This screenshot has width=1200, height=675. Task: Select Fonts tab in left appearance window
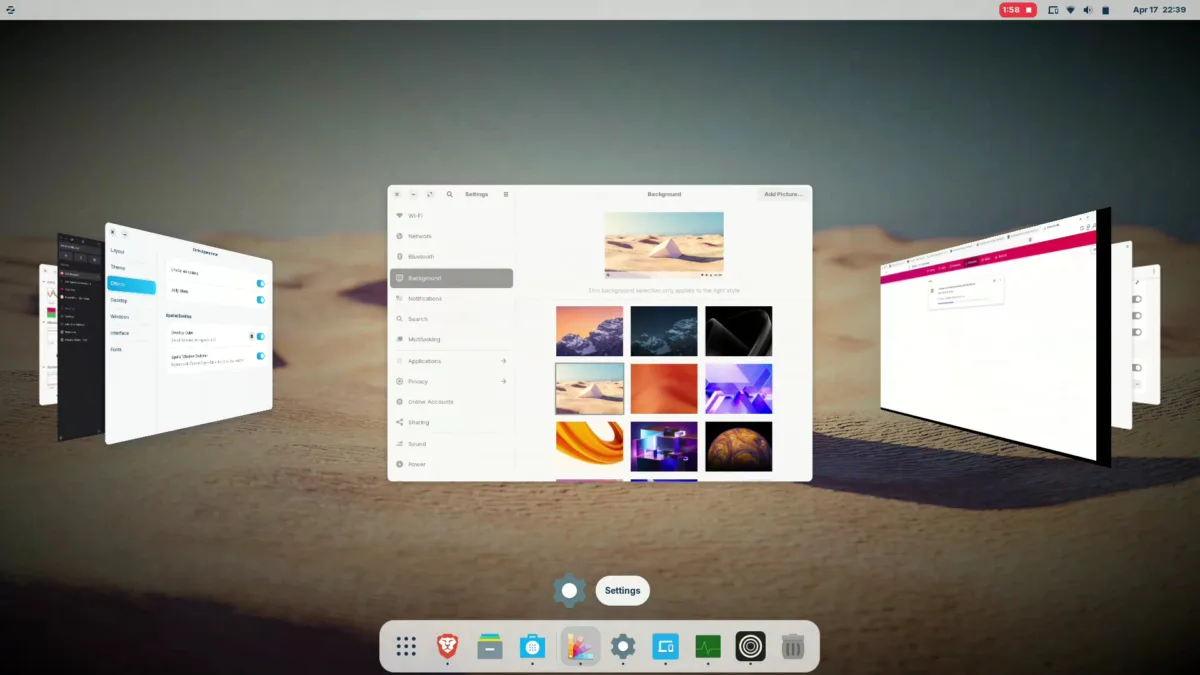(x=131, y=350)
